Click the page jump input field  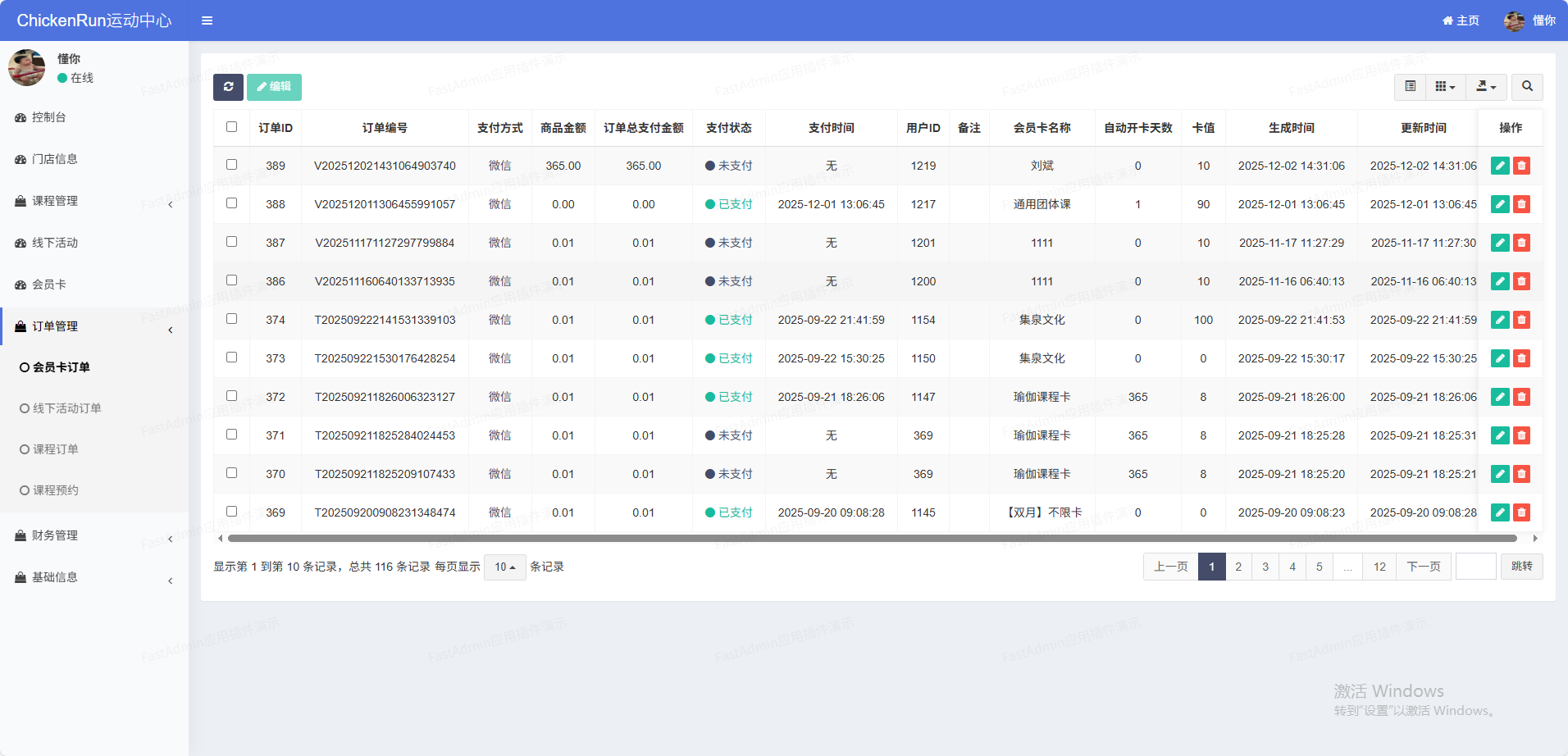[1475, 567]
